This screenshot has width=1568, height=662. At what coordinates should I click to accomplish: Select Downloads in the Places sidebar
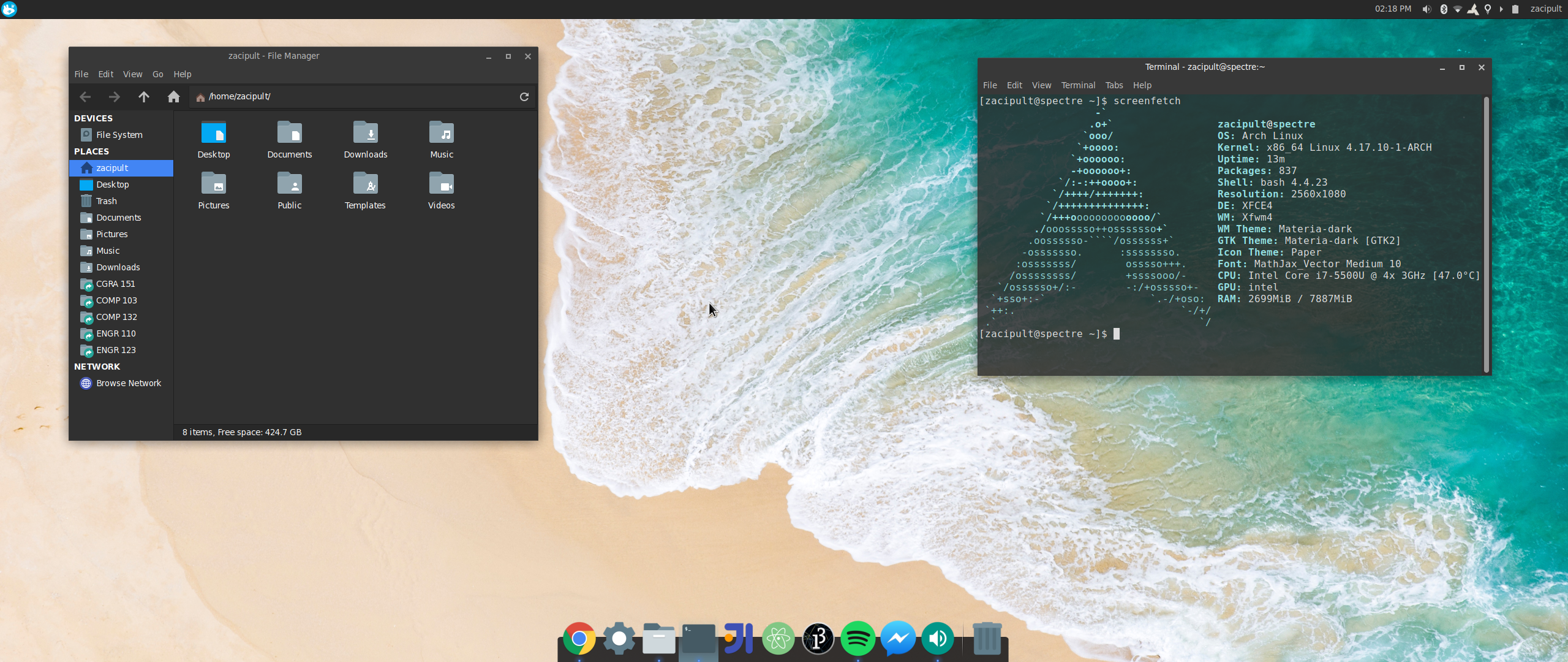[x=121, y=267]
